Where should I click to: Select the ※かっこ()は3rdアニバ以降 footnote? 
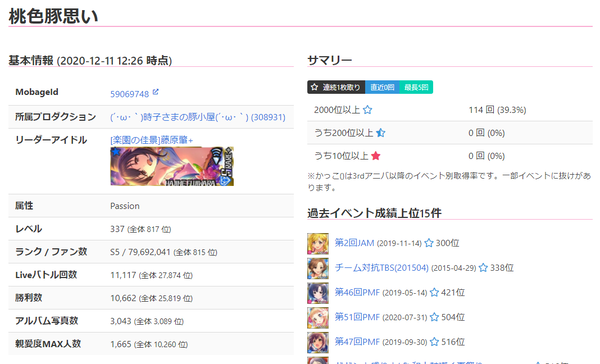click(x=450, y=181)
